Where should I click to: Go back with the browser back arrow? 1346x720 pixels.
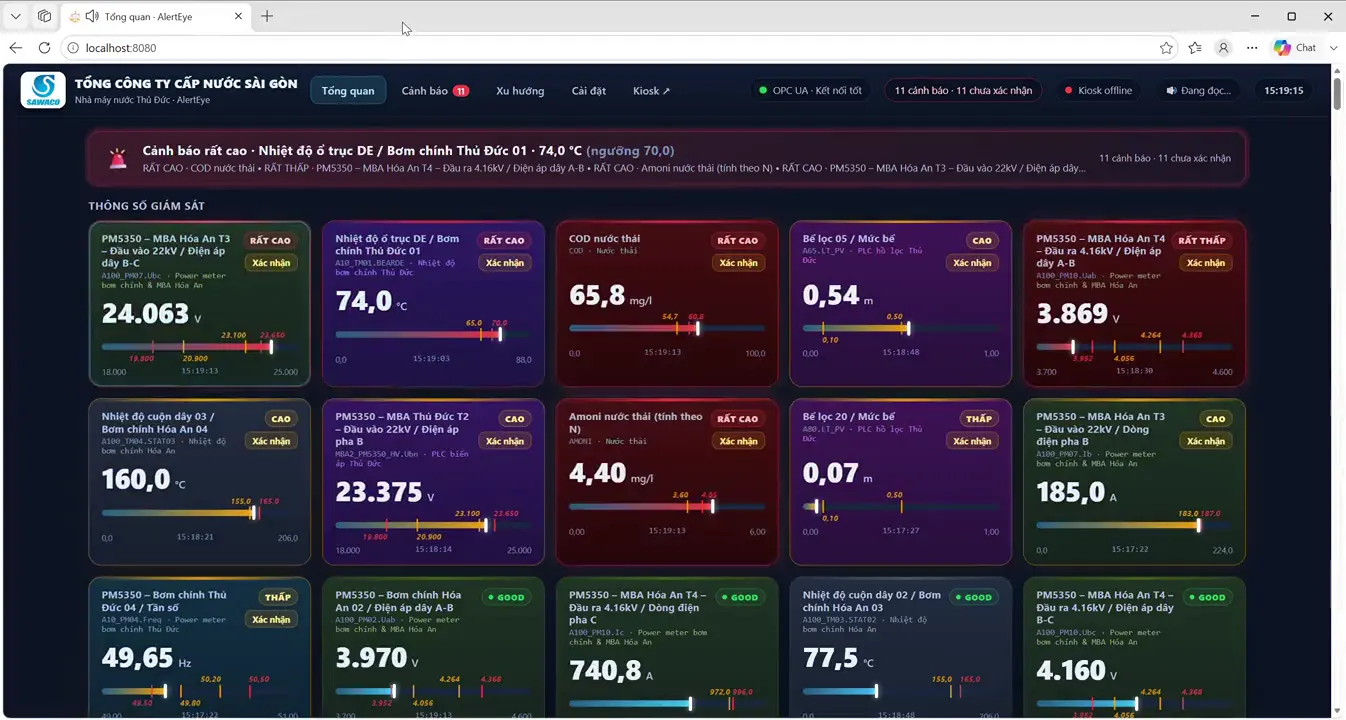coord(15,48)
